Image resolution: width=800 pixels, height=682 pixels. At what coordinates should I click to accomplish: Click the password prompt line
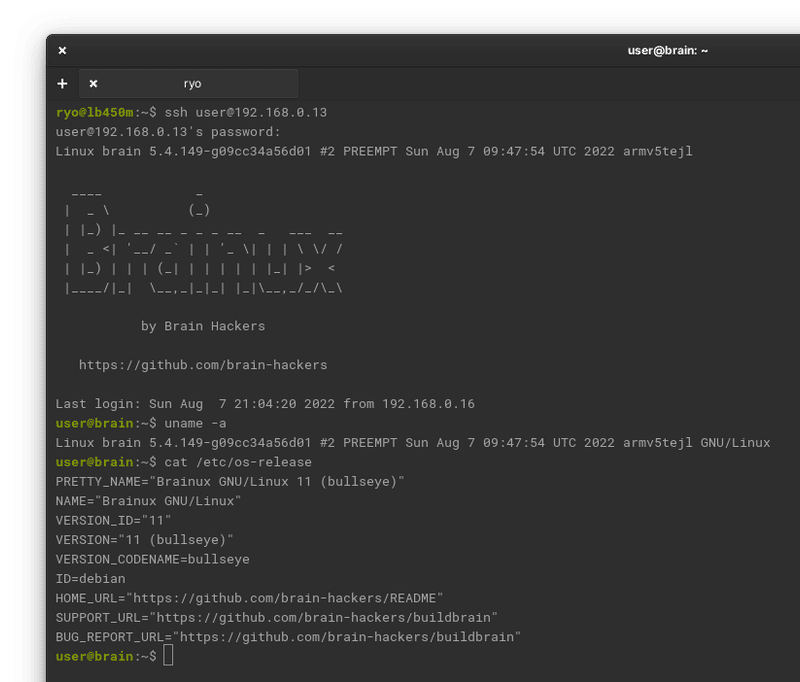[170, 132]
